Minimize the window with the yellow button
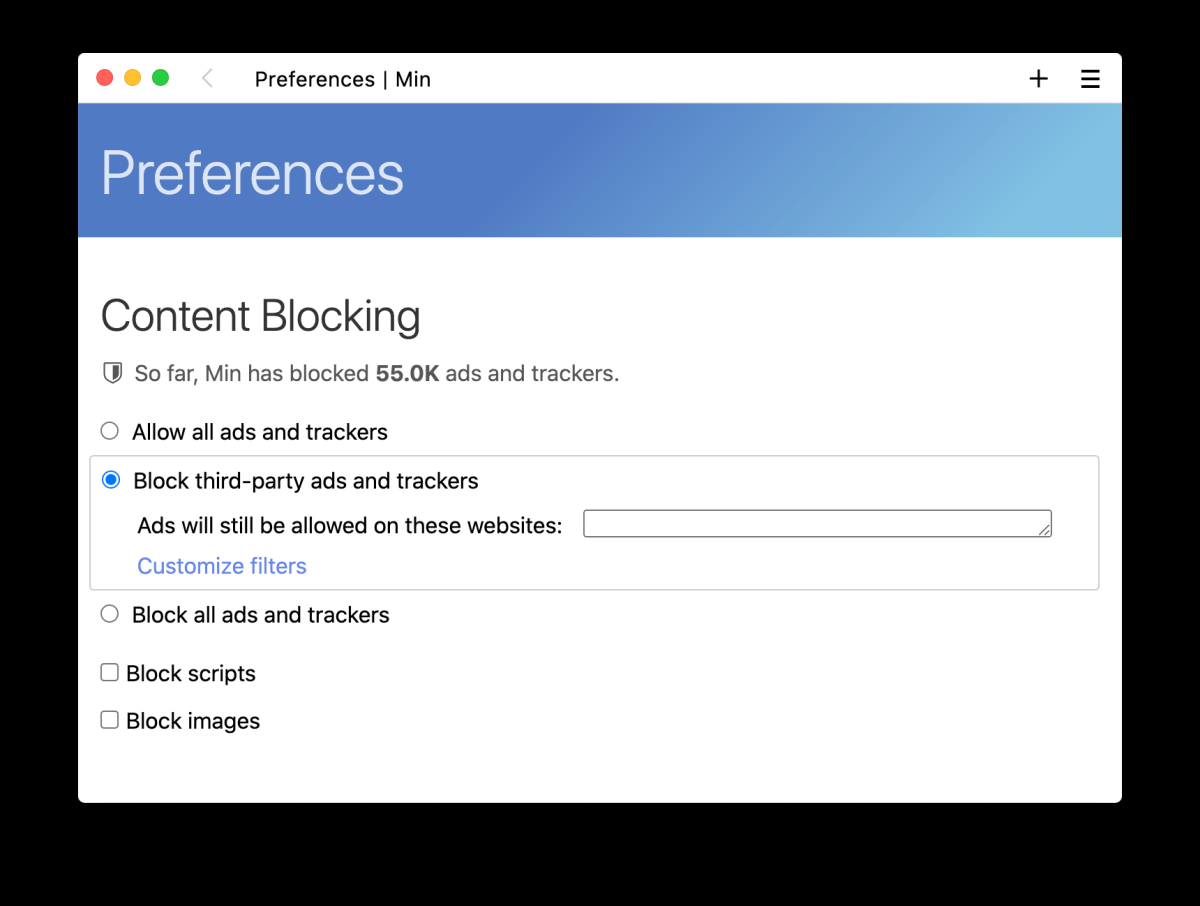The width and height of the screenshot is (1200, 906). click(132, 78)
